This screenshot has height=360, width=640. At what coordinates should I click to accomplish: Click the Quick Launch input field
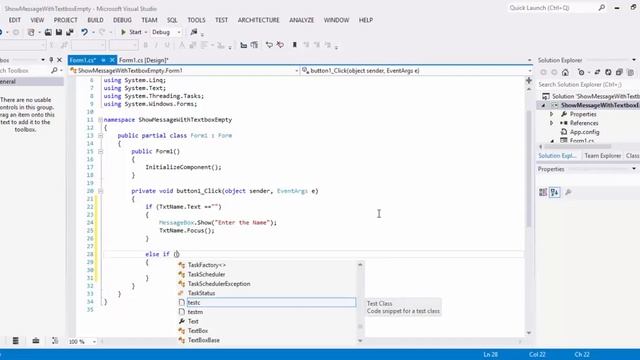click(x=552, y=8)
